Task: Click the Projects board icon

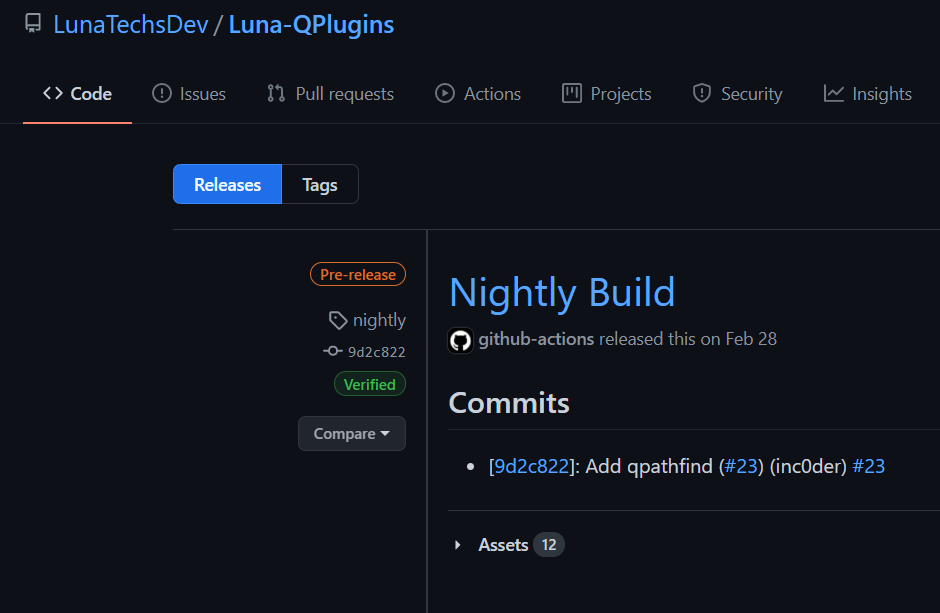Action: pyautogui.click(x=572, y=93)
